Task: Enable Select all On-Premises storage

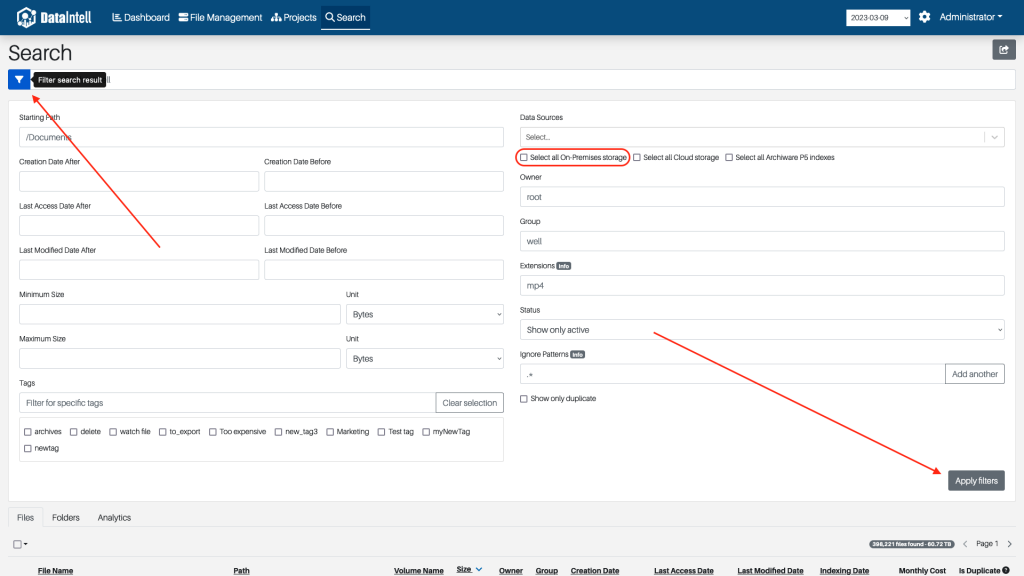Action: [x=524, y=157]
